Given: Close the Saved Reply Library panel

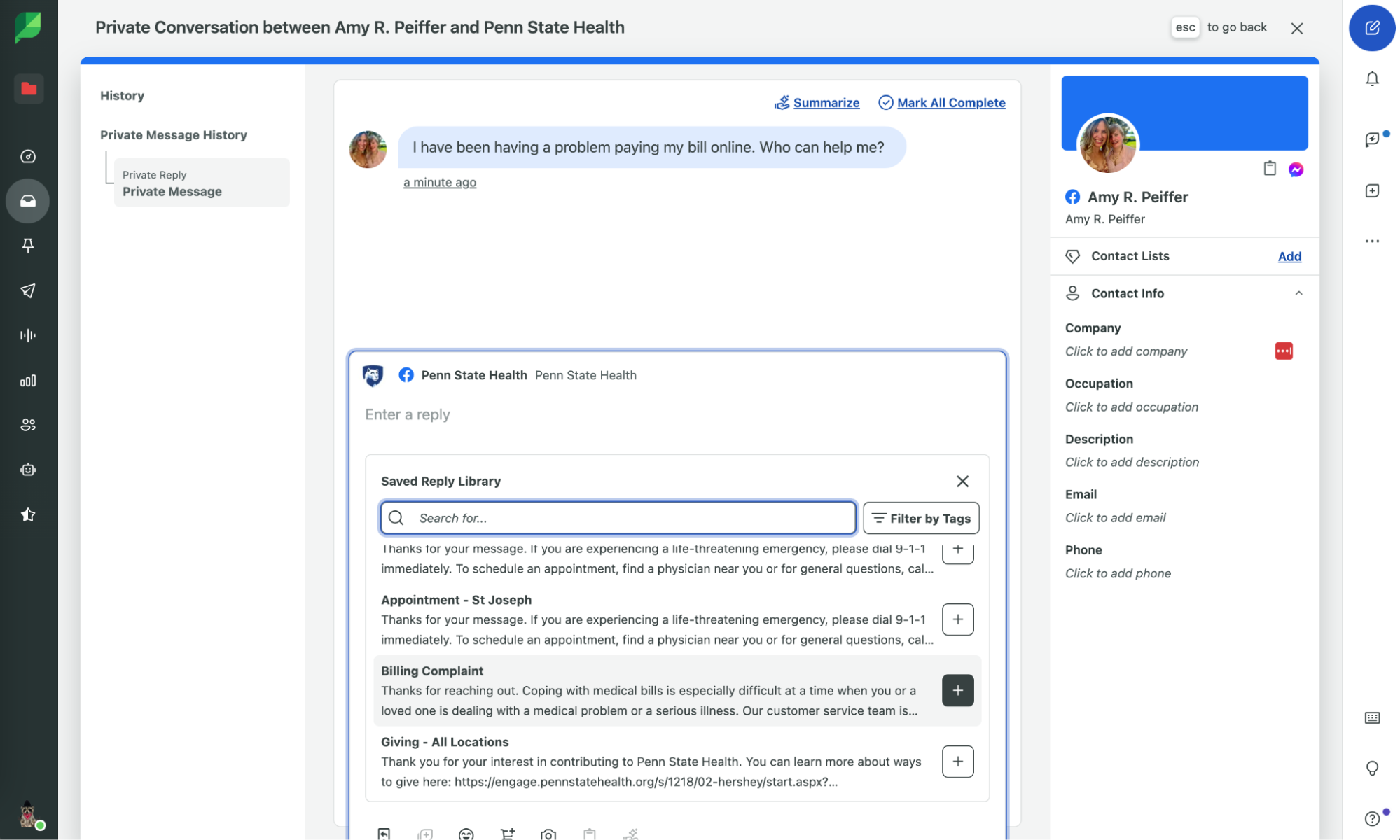Looking at the screenshot, I should [x=962, y=481].
